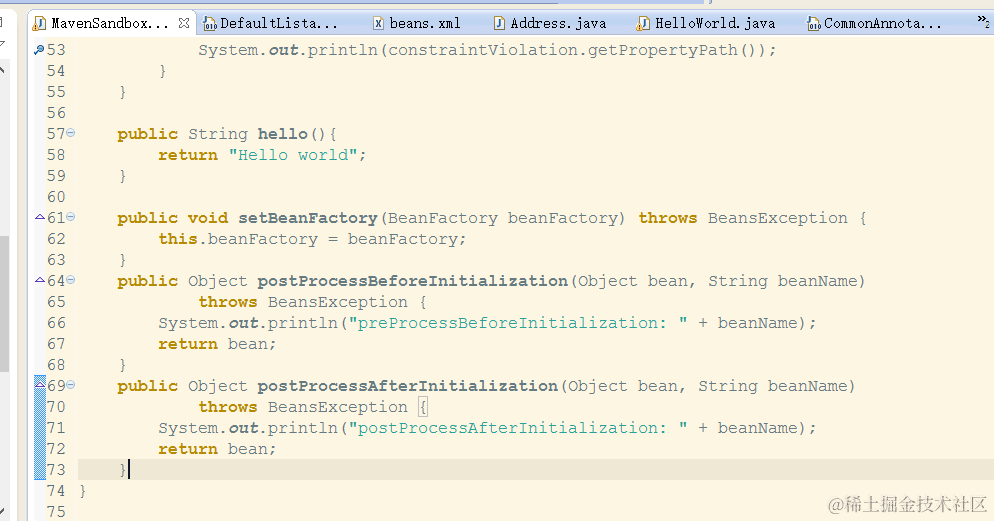Click this.beanFactory assignment on line 62

[312, 239]
